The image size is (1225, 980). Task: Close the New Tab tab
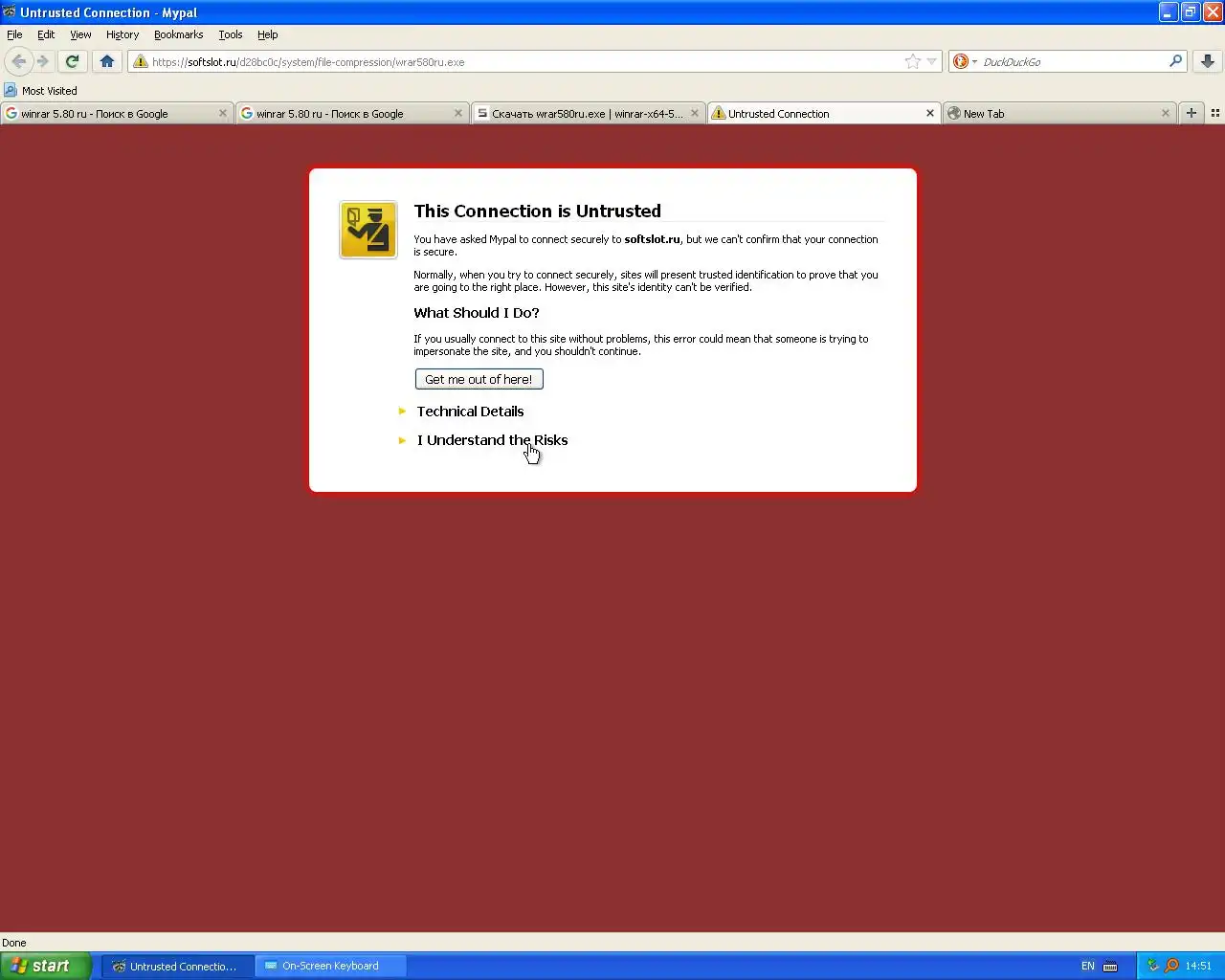1165,113
